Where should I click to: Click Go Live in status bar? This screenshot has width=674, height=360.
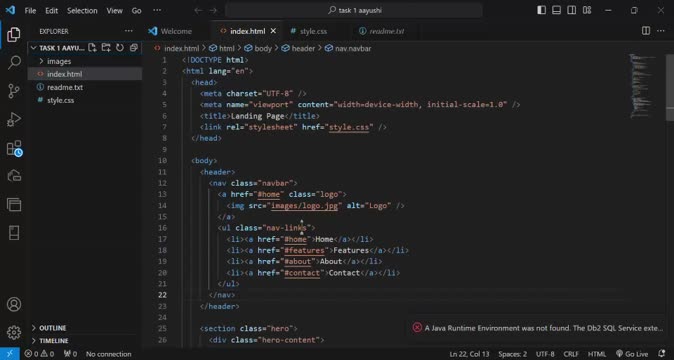coord(632,354)
